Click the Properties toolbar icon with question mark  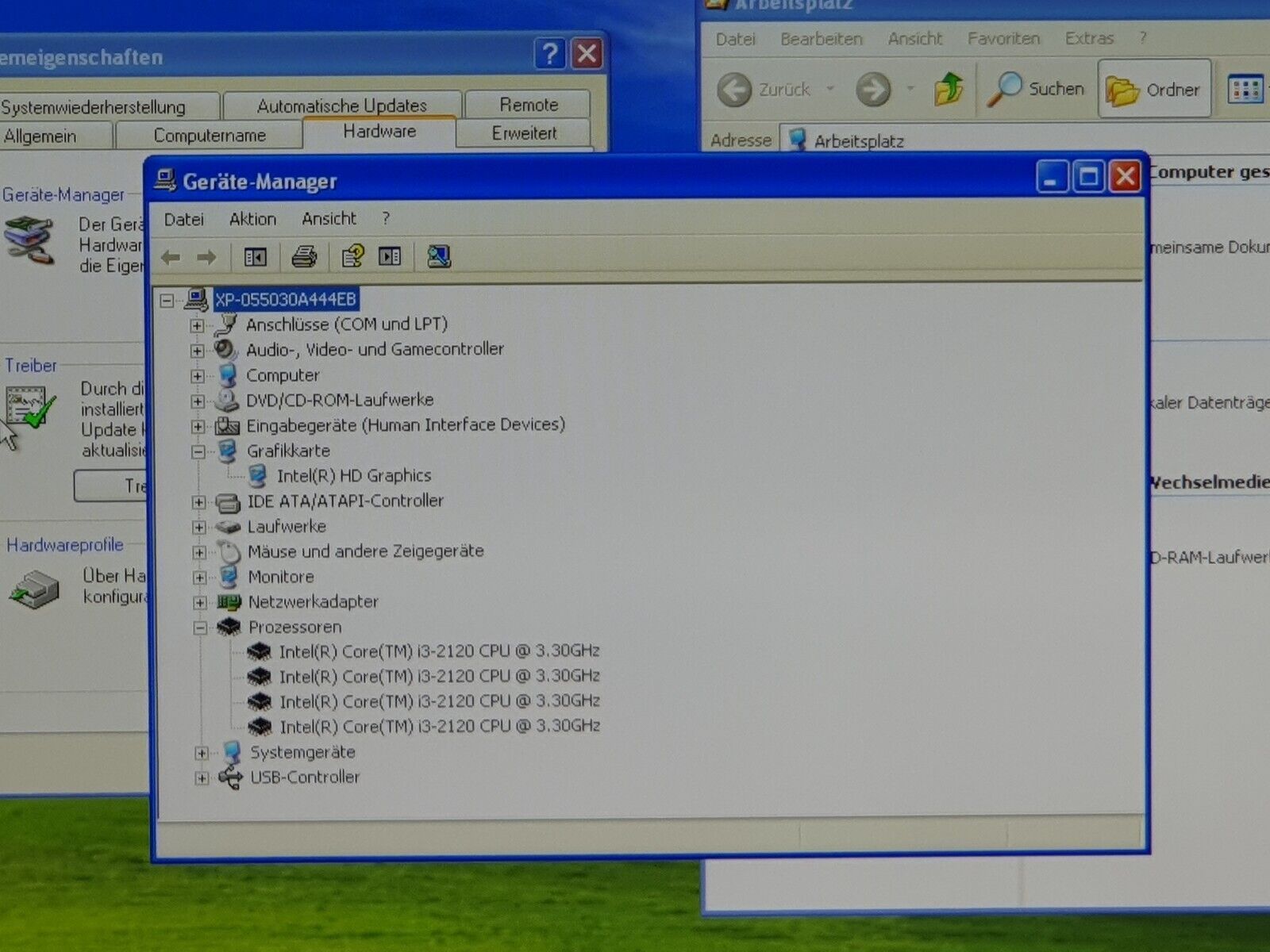[x=352, y=256]
